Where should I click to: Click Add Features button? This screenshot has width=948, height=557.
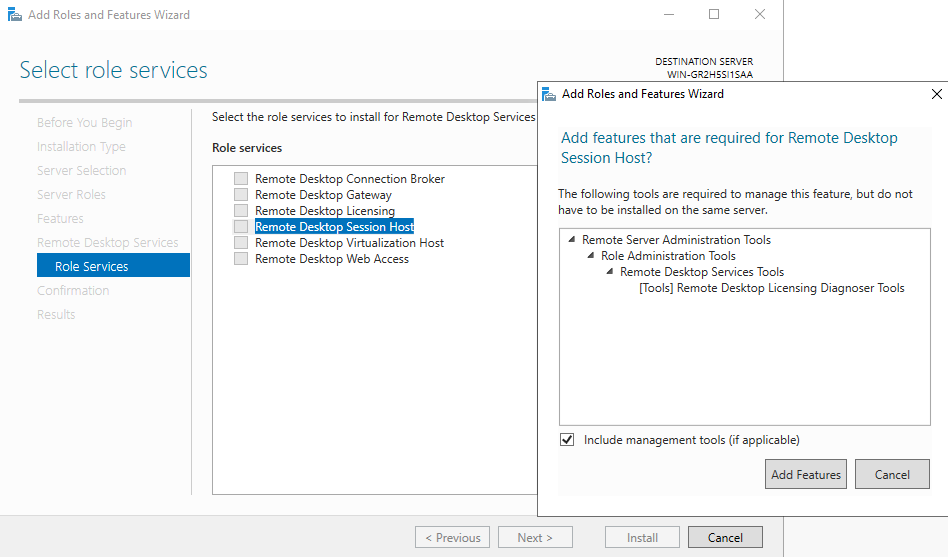pyautogui.click(x=806, y=474)
